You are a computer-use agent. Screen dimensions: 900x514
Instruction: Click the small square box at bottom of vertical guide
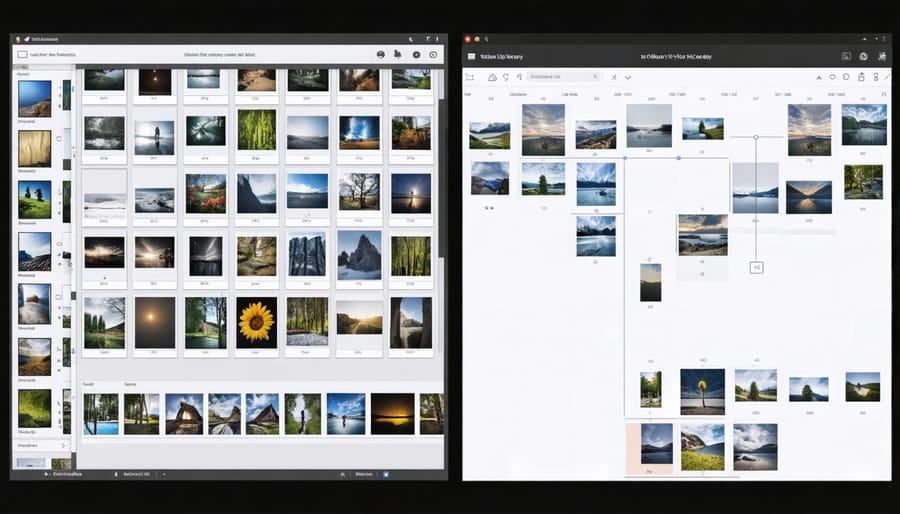[x=757, y=267]
